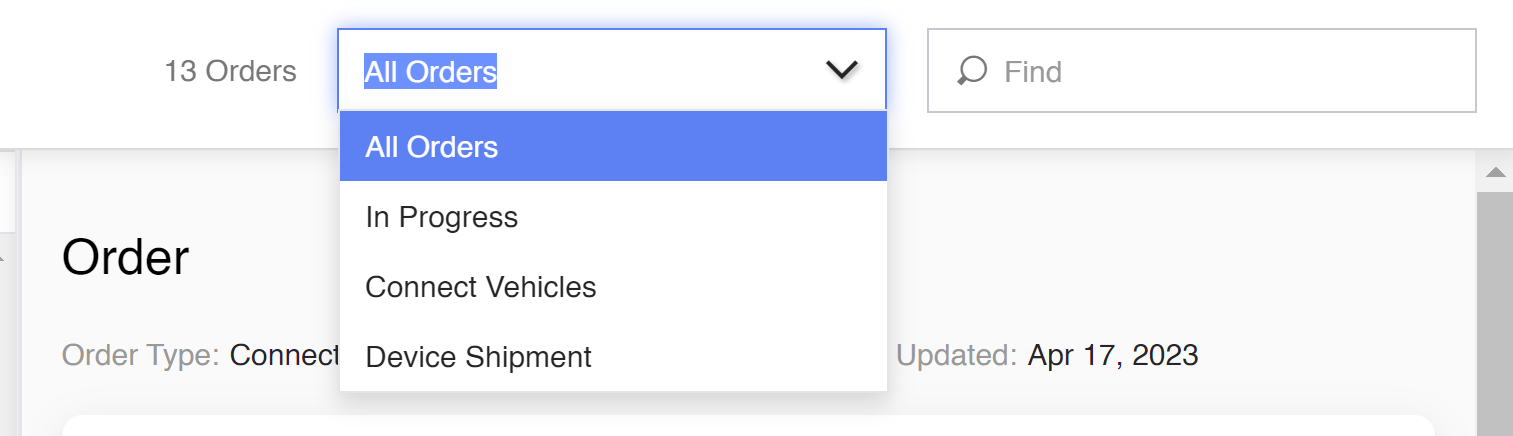This screenshot has width=1513, height=436.
Task: Click the magnifying glass search icon
Action: tap(972, 71)
